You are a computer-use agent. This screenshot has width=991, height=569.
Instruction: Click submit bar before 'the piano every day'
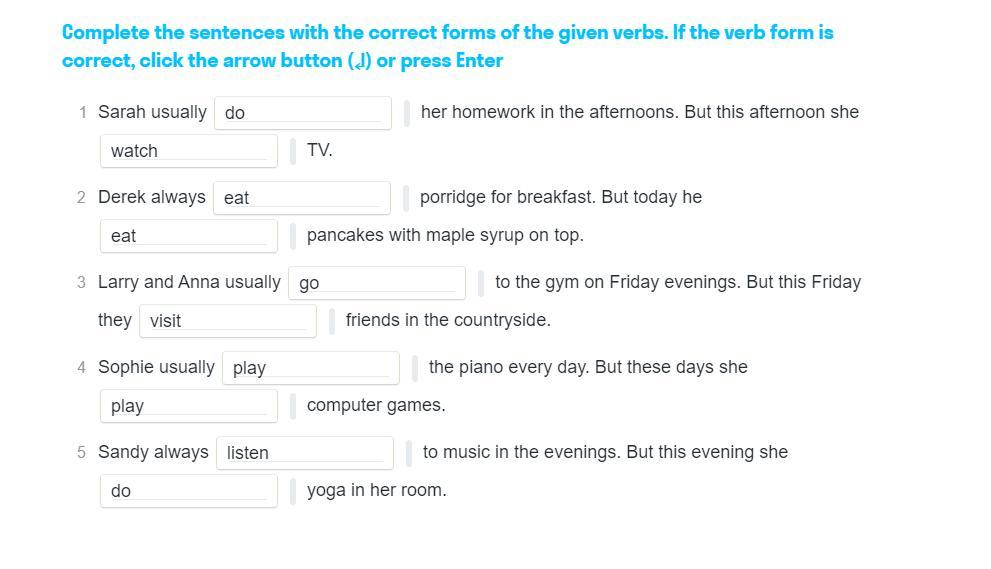pyautogui.click(x=415, y=368)
